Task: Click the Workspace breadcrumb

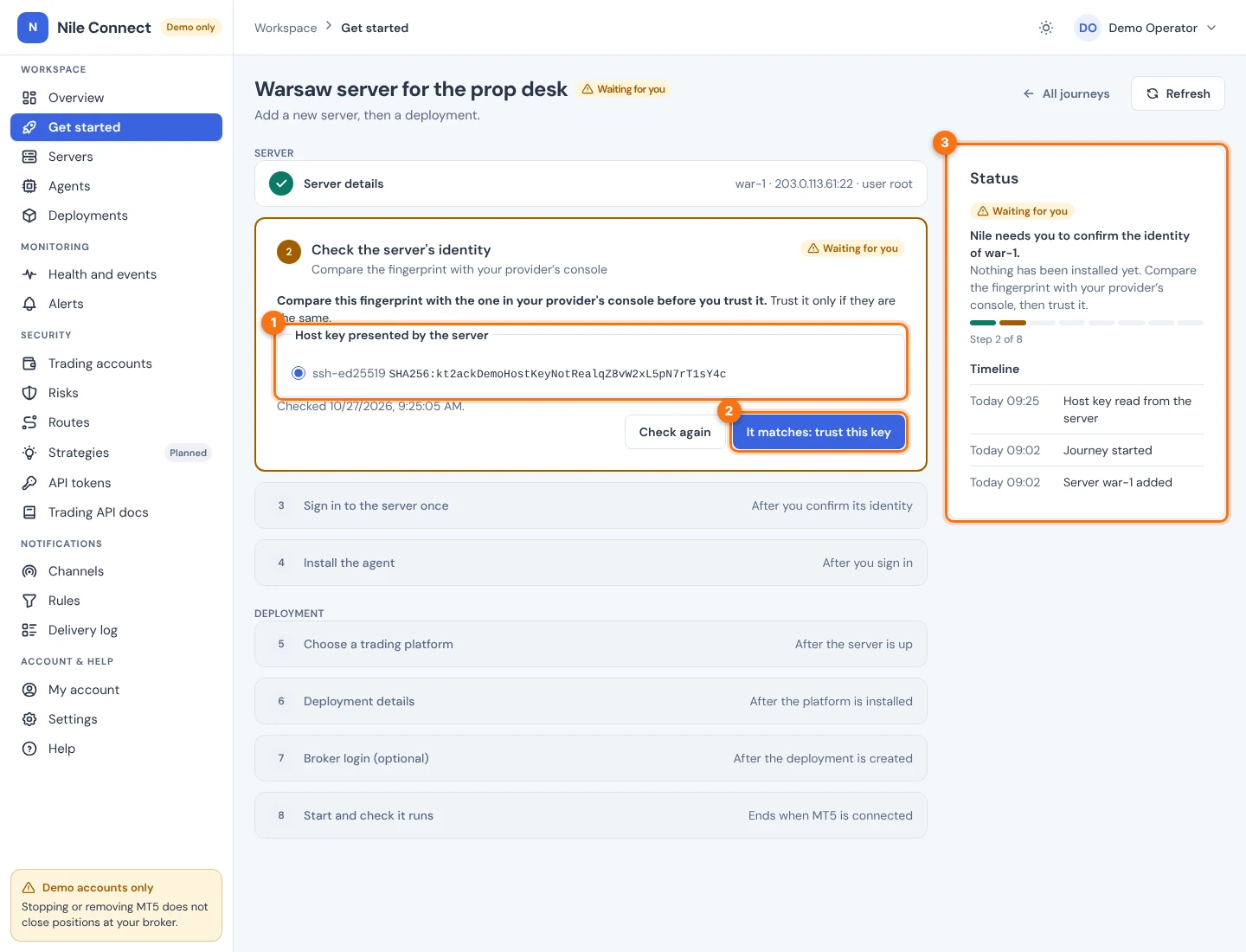Action: coord(286,28)
